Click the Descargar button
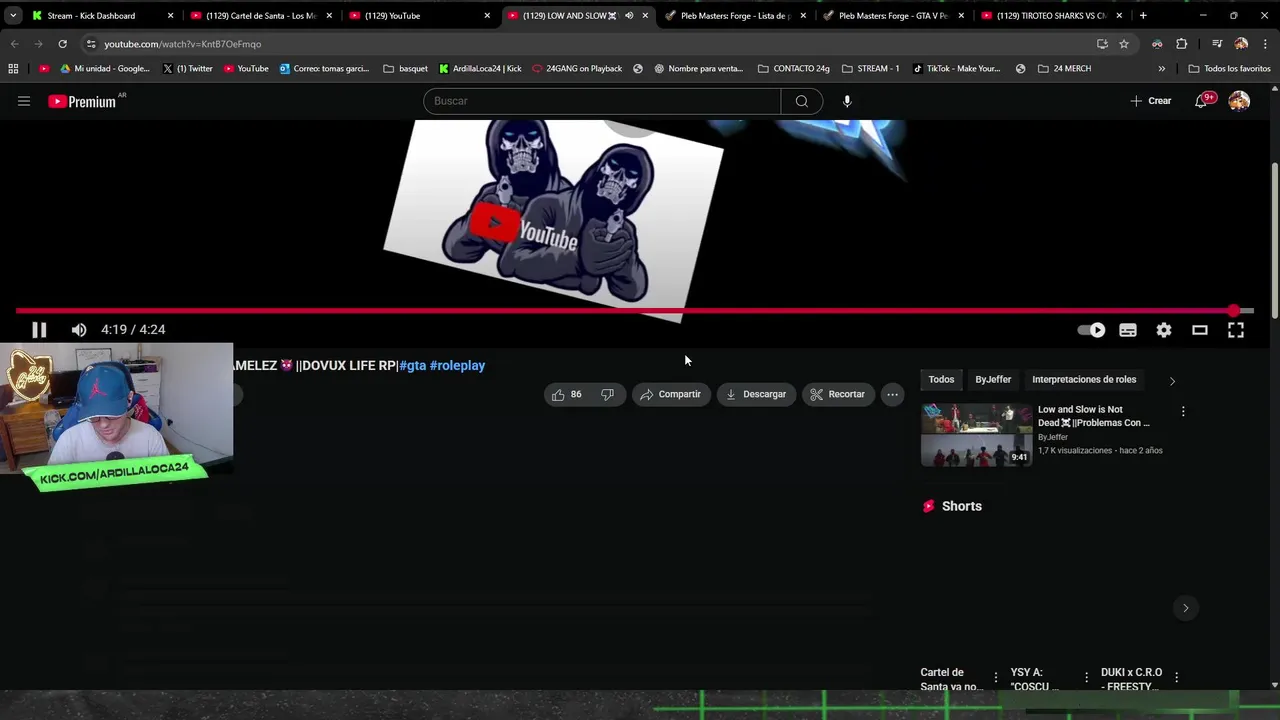1280x720 pixels. (x=756, y=394)
